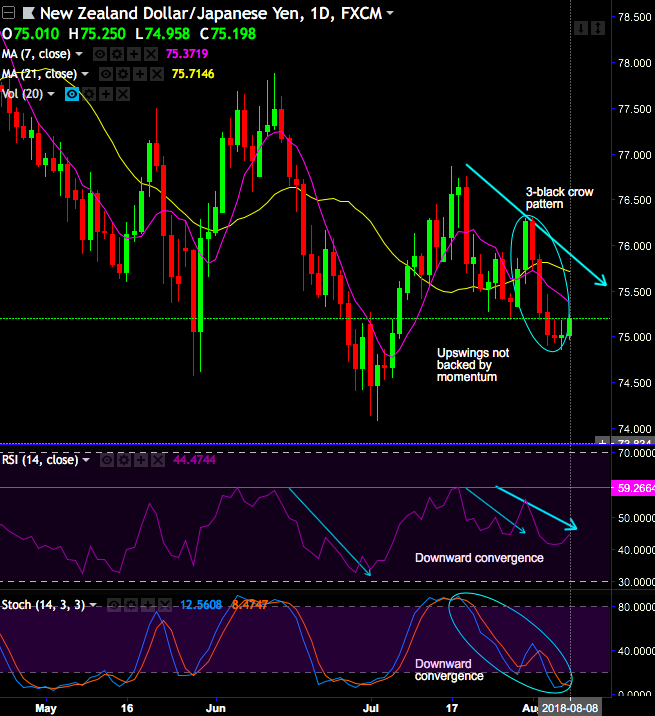655x716 pixels.
Task: Expand RSI (14, close) dropdown arrow
Action: coord(87,460)
